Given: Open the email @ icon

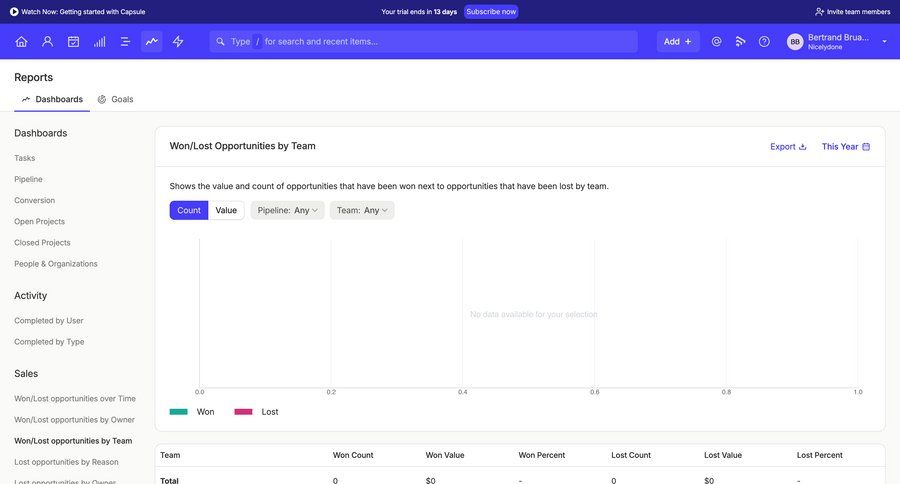Looking at the screenshot, I should pos(716,42).
